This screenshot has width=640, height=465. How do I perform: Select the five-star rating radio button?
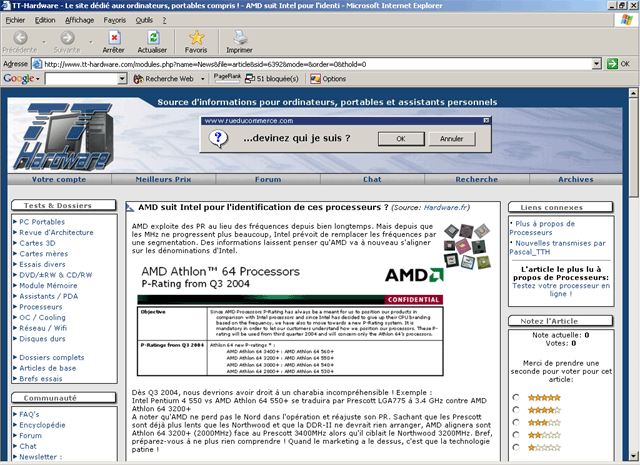pos(516,397)
